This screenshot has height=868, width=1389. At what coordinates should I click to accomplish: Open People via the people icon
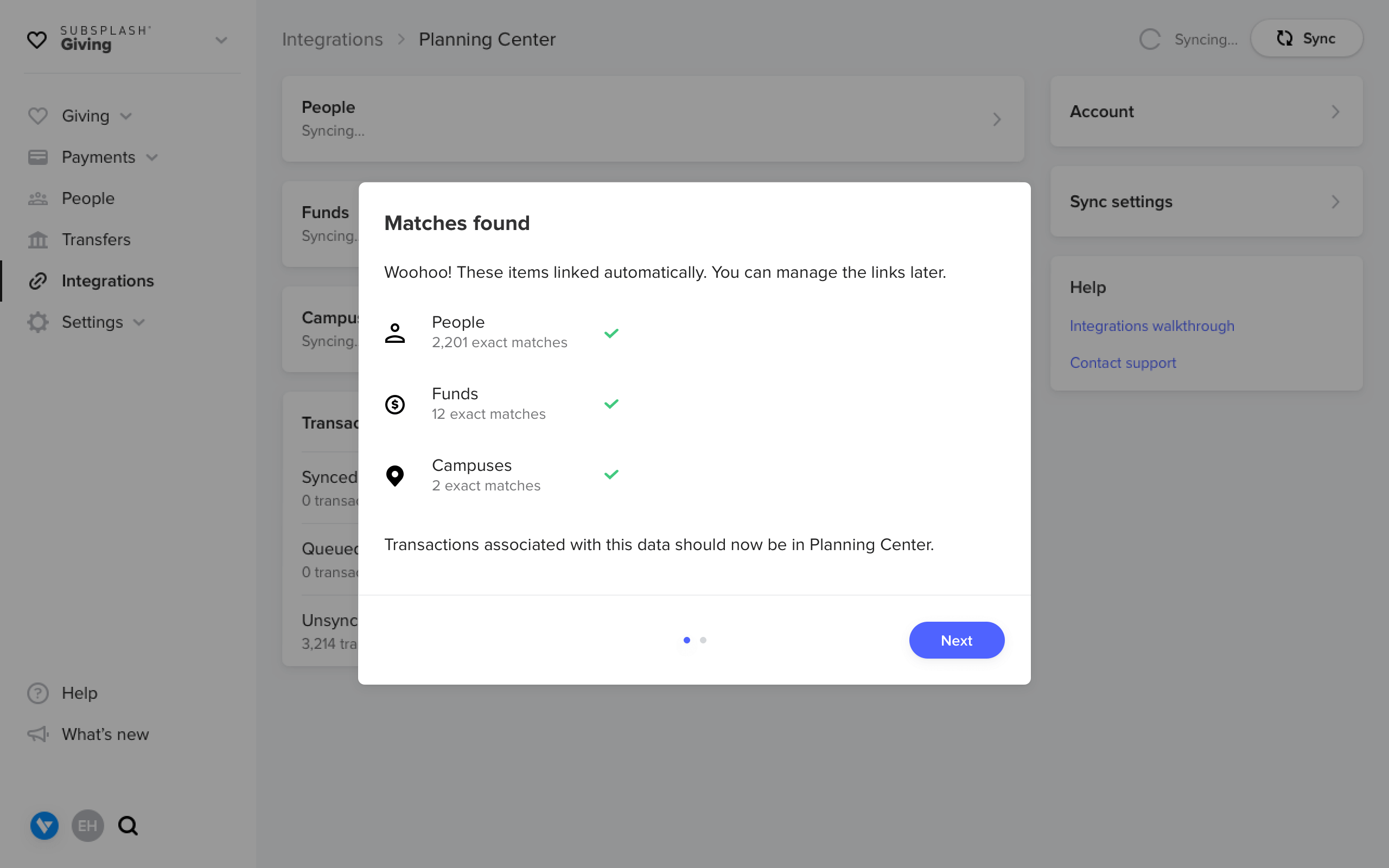tap(37, 198)
